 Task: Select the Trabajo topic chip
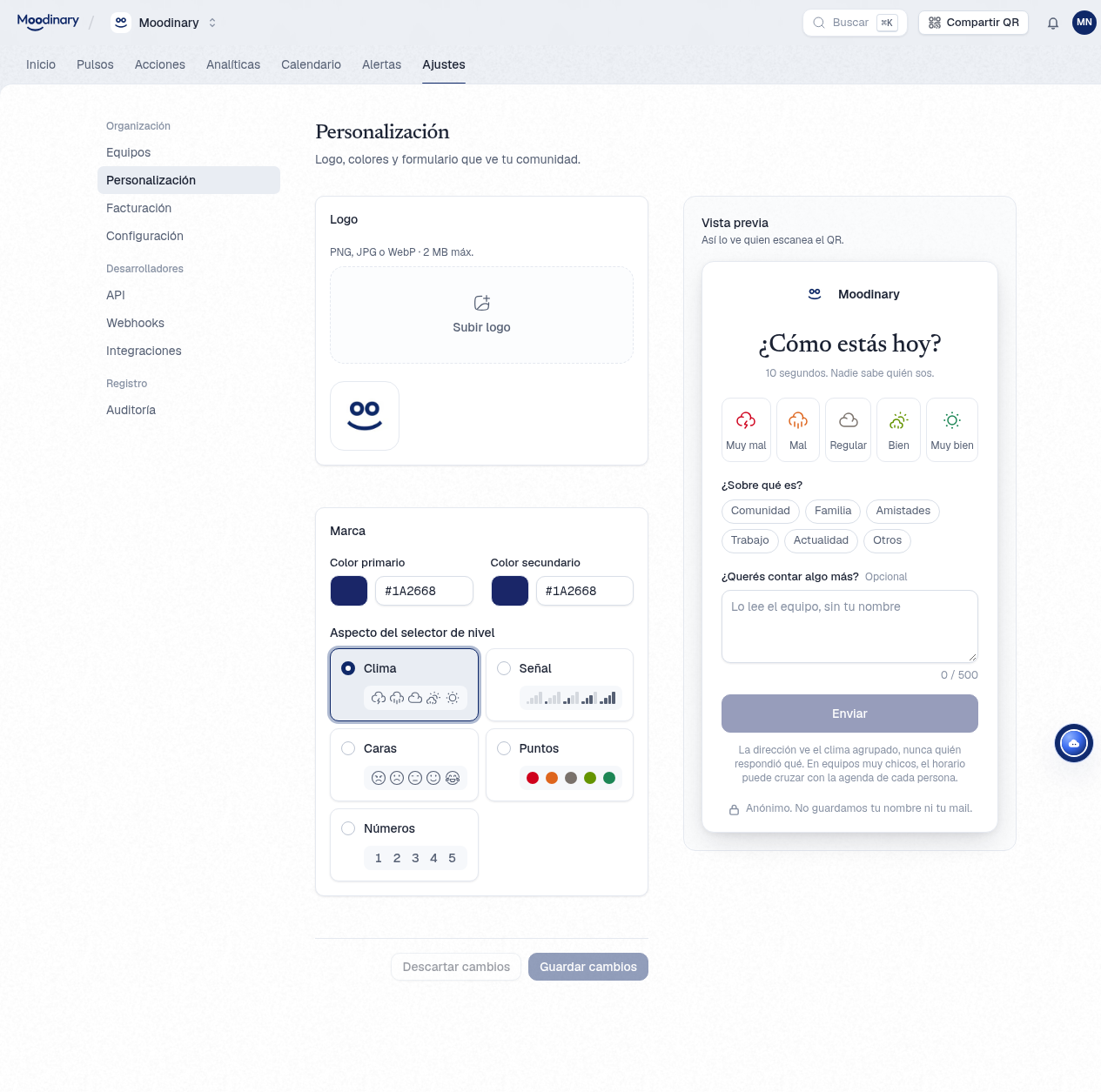tap(750, 540)
